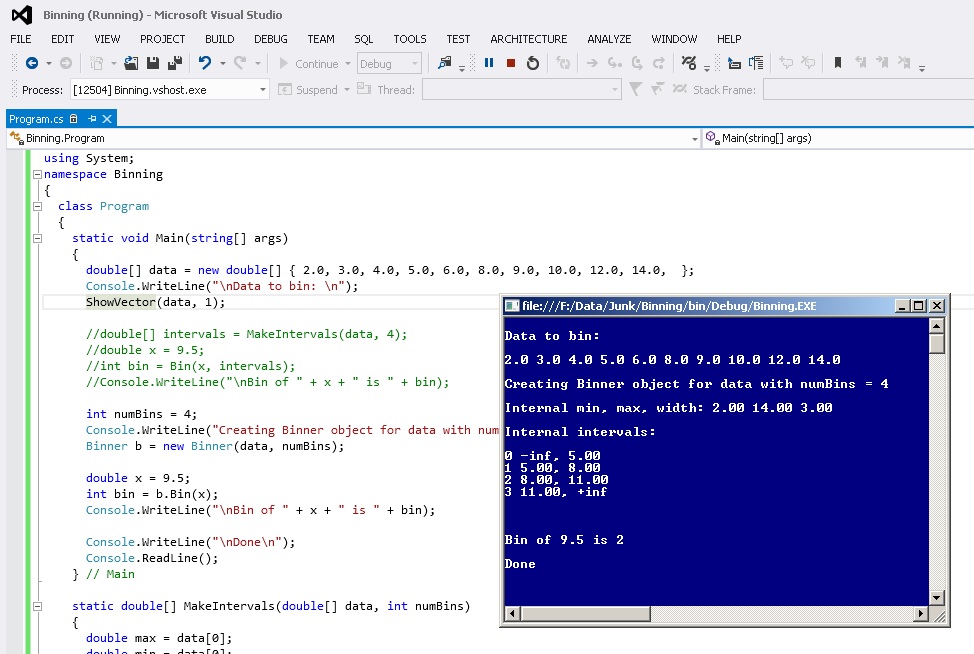Restart the debug session icon
This screenshot has width=974, height=654.
tap(533, 63)
